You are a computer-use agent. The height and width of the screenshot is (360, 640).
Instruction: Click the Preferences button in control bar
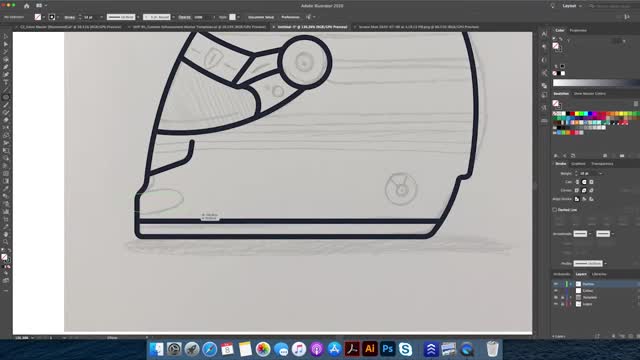(x=290, y=17)
